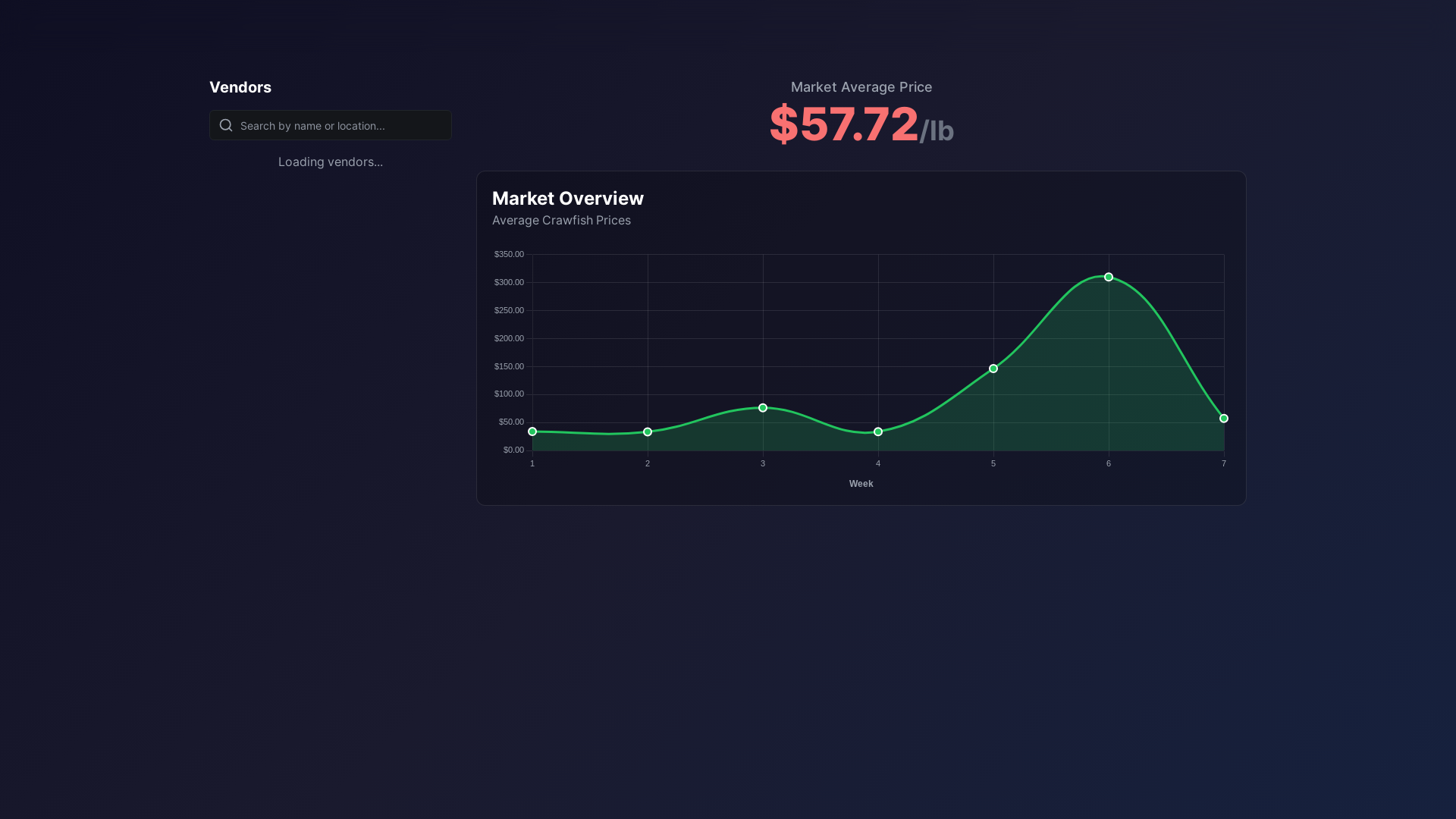Click the $350.00 axis label
Image resolution: width=1456 pixels, height=819 pixels.
pos(509,254)
